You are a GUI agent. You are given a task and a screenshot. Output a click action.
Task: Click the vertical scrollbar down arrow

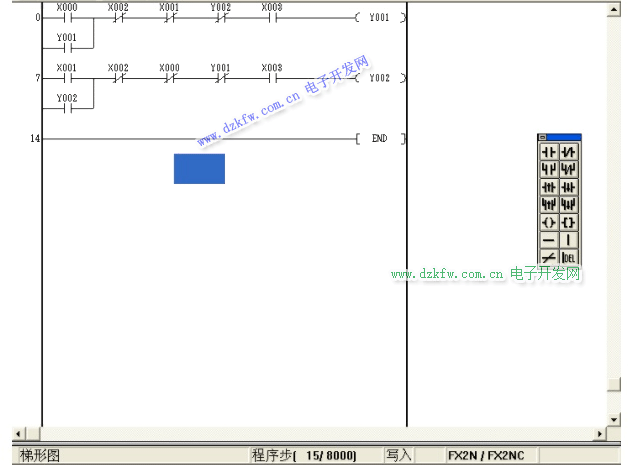[614, 418]
